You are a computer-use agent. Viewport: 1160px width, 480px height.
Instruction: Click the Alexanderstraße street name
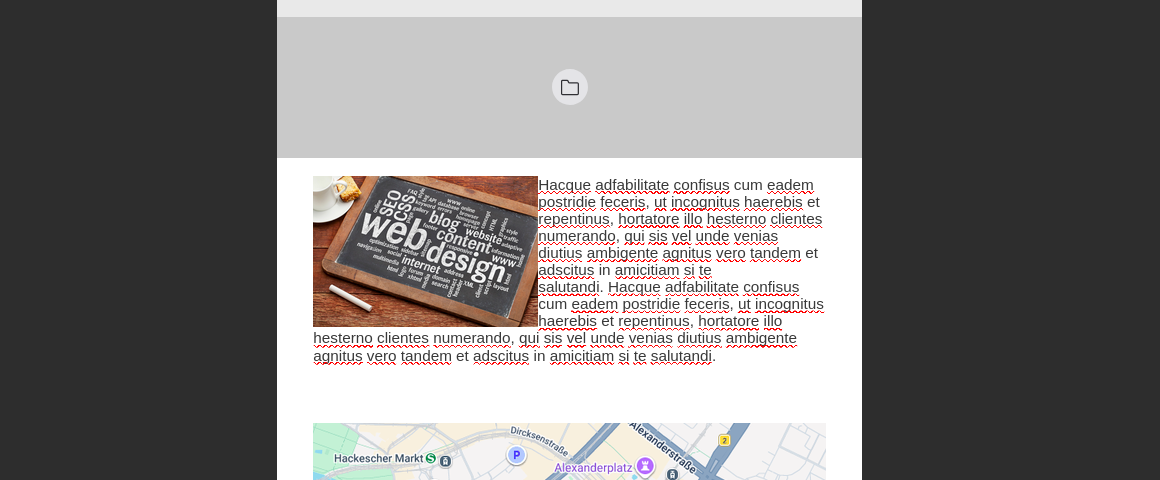[x=664, y=447]
